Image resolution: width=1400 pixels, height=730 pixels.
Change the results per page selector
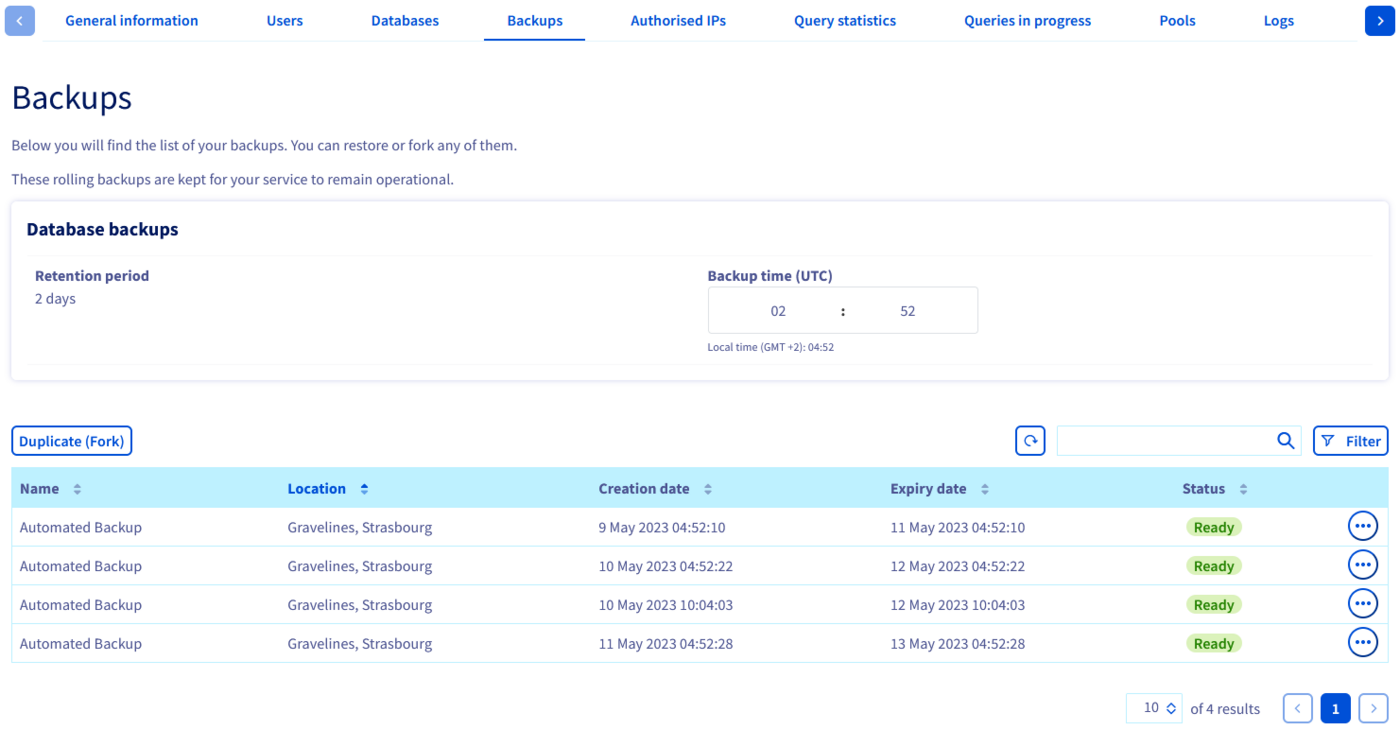(1154, 708)
